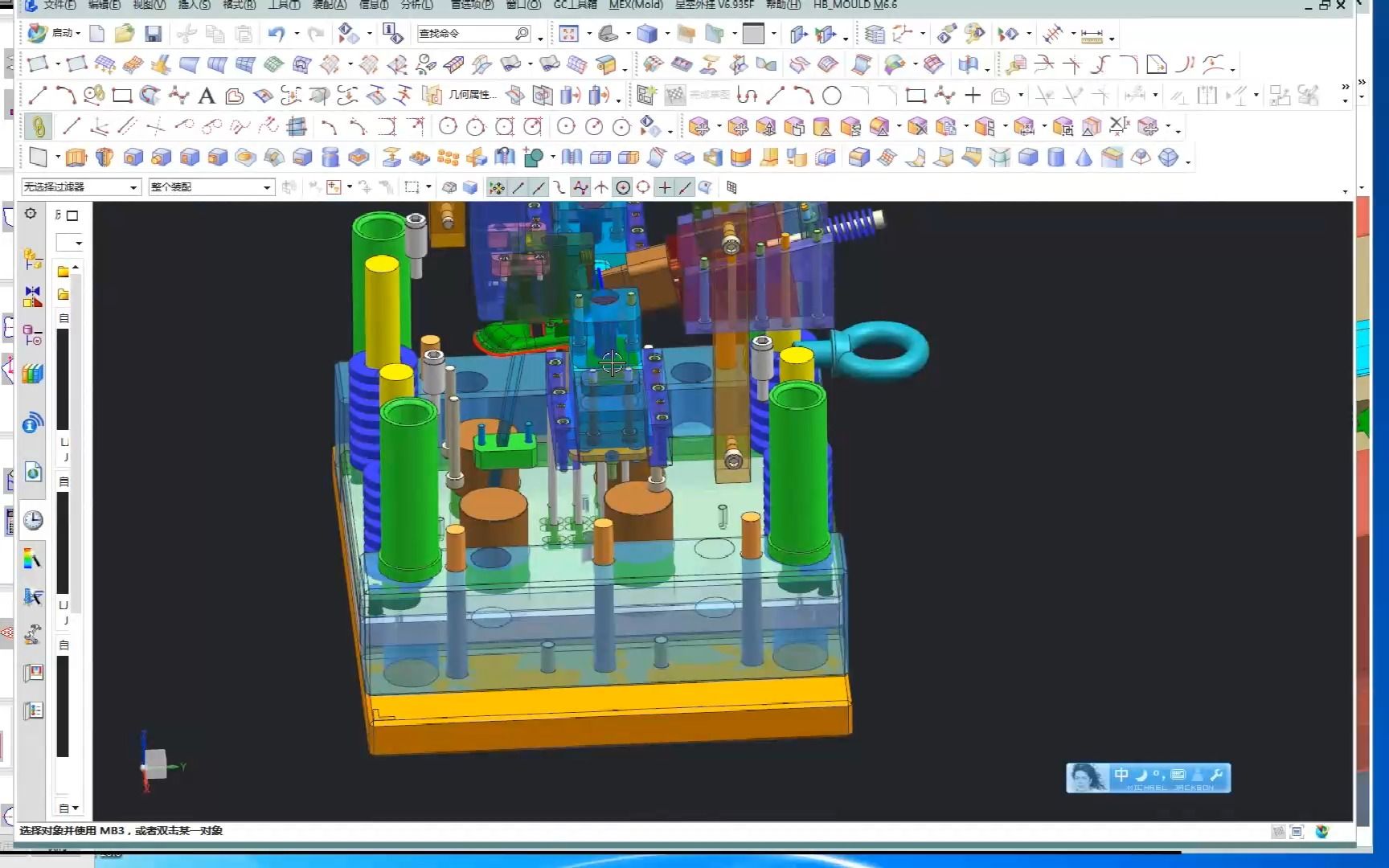The height and width of the screenshot is (868, 1389).
Task: Select the Rectangle curve tool
Action: tap(122, 96)
